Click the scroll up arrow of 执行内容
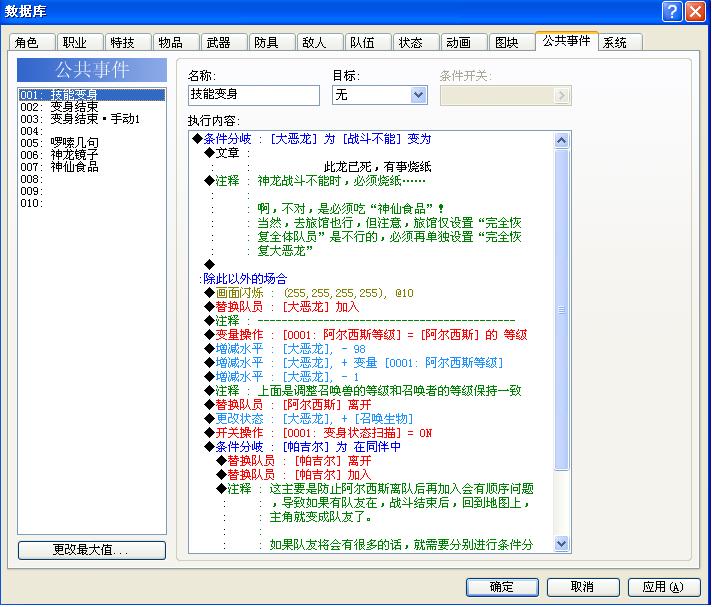712x607 pixels. pyautogui.click(x=562, y=140)
